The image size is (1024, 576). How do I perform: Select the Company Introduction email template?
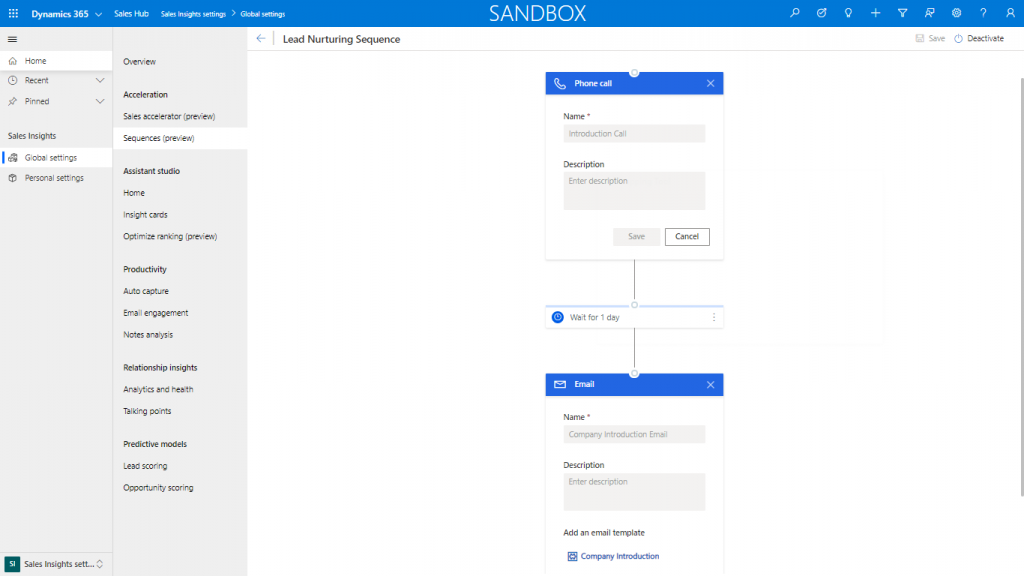coord(620,556)
